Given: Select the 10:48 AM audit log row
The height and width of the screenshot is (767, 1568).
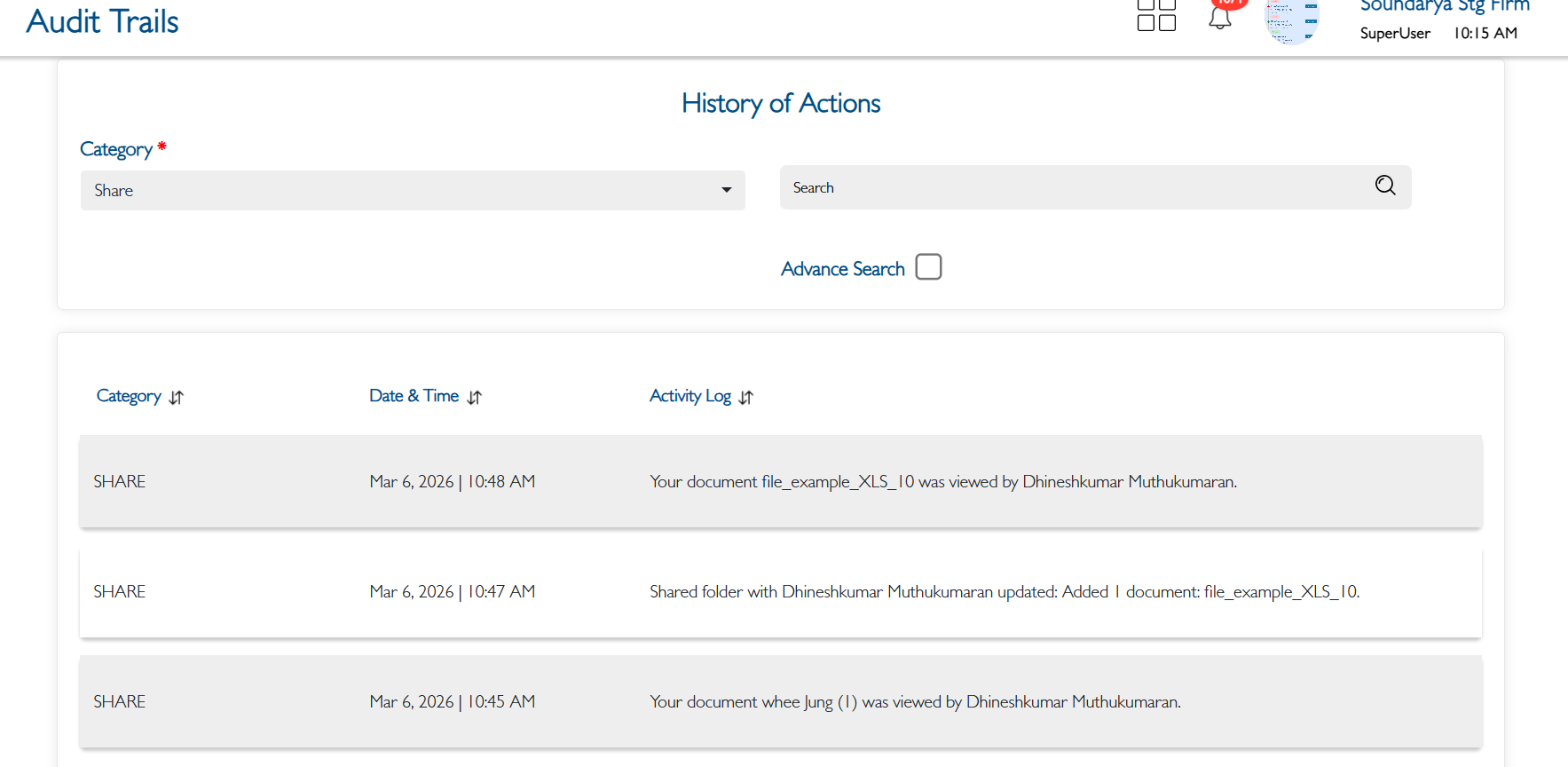Looking at the screenshot, I should 780,481.
